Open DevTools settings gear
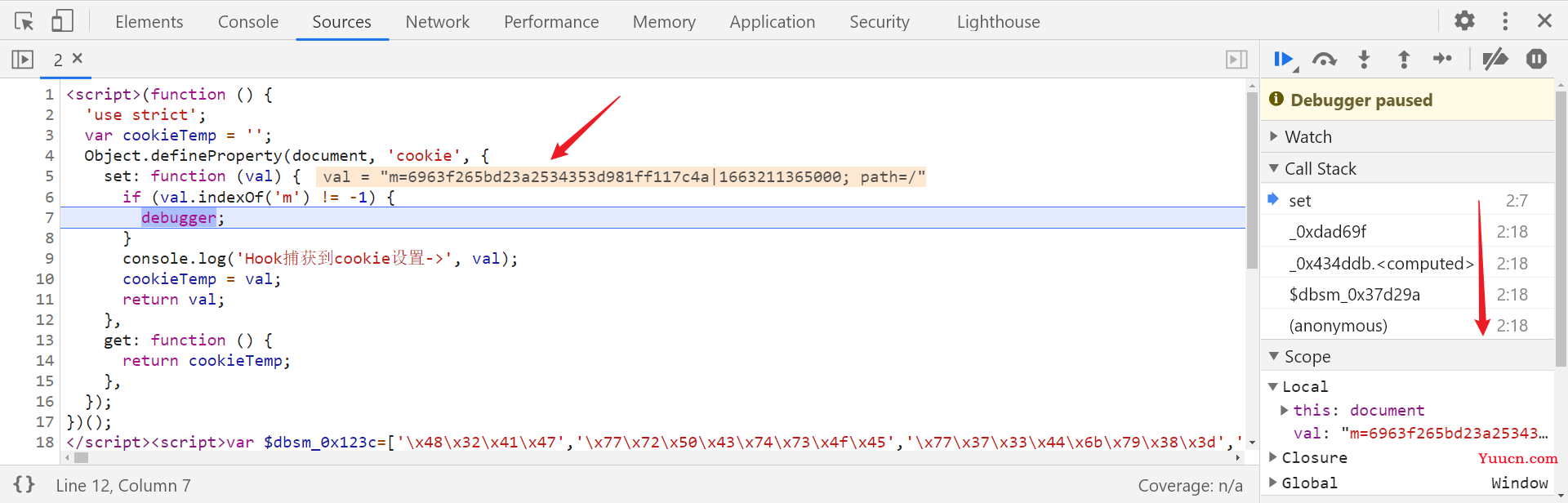The image size is (1568, 503). (1465, 20)
